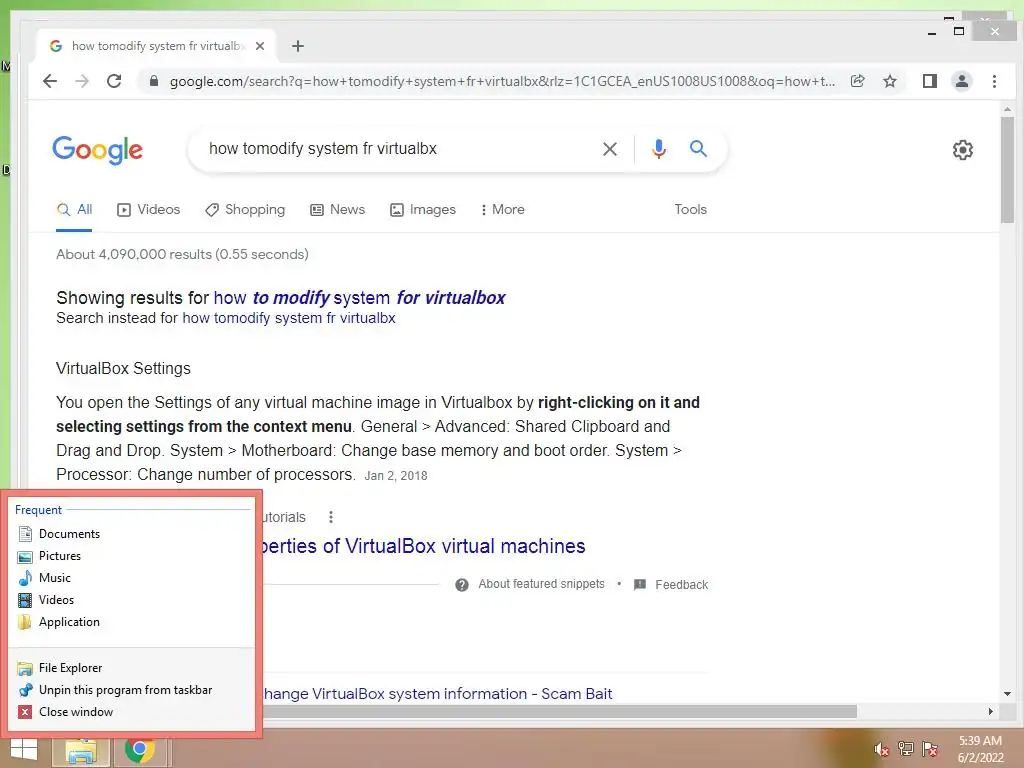Click the Feedback link text

(682, 584)
